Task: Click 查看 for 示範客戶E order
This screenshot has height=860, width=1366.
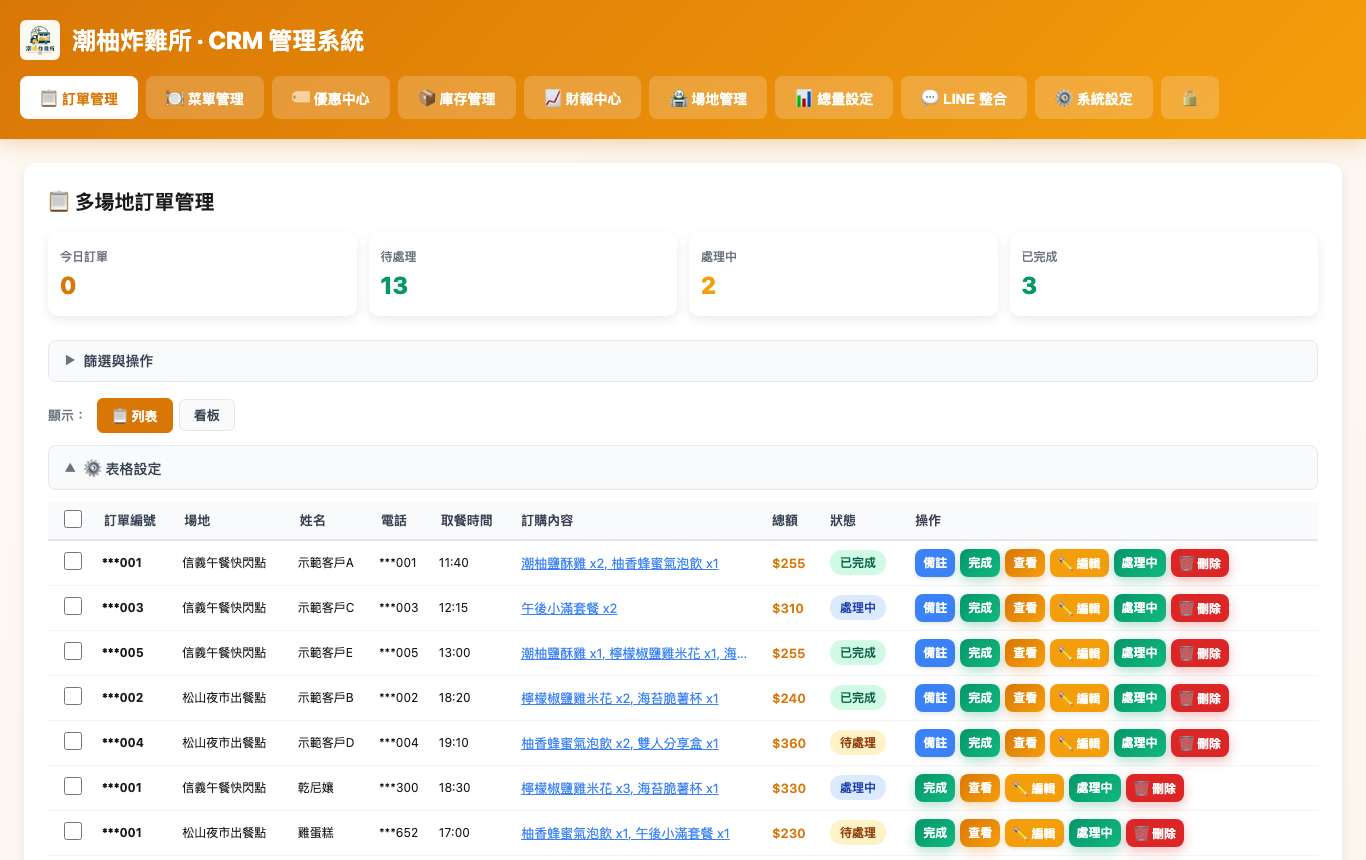Action: click(x=1025, y=653)
